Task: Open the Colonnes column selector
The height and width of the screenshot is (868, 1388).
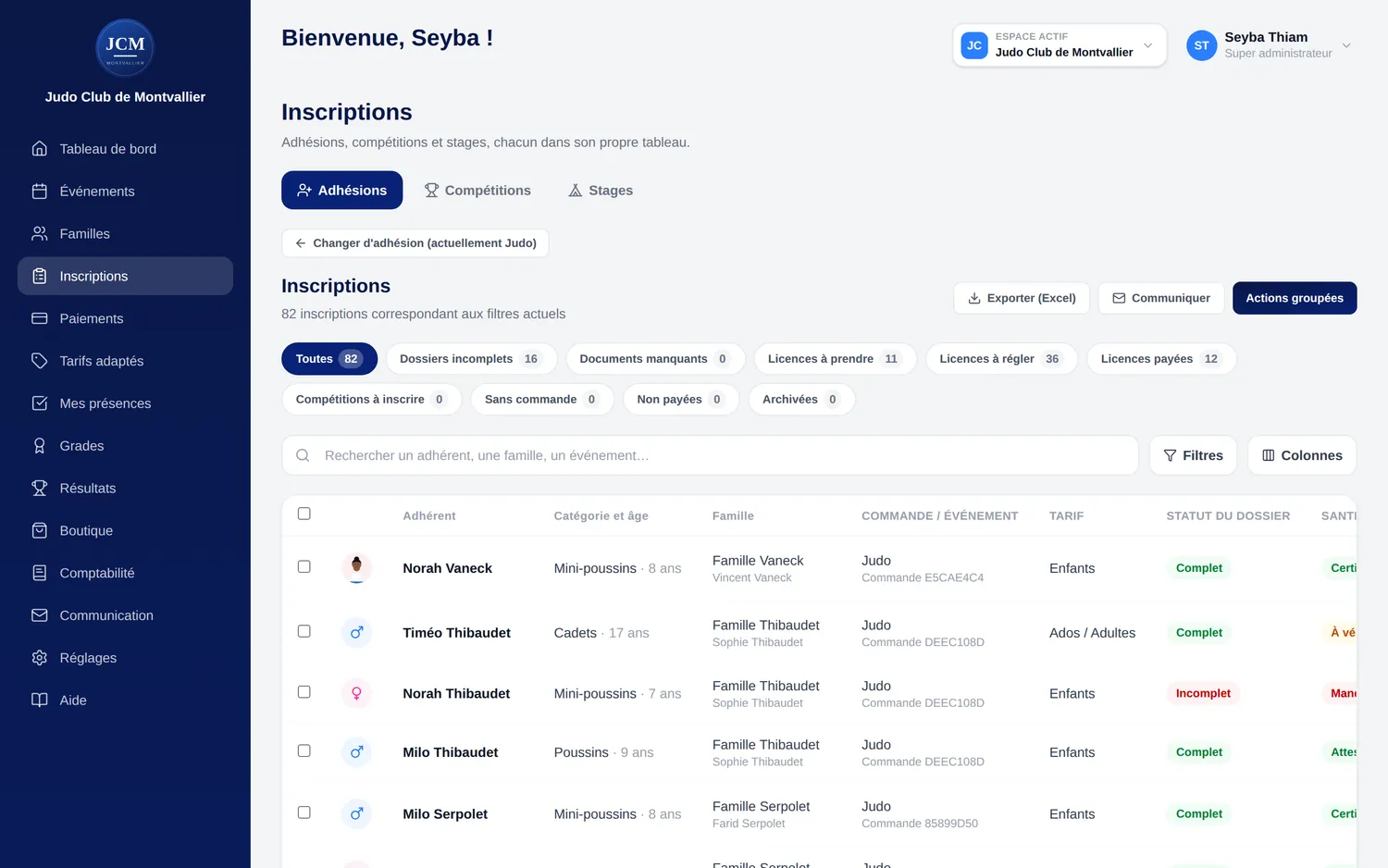Action: [x=1302, y=455]
